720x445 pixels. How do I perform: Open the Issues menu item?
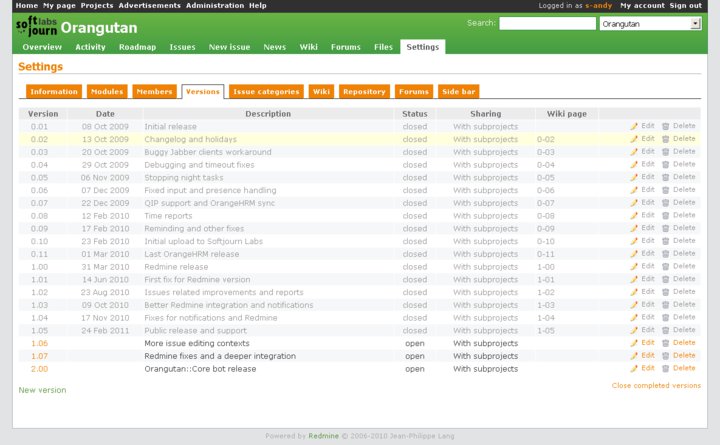[182, 47]
